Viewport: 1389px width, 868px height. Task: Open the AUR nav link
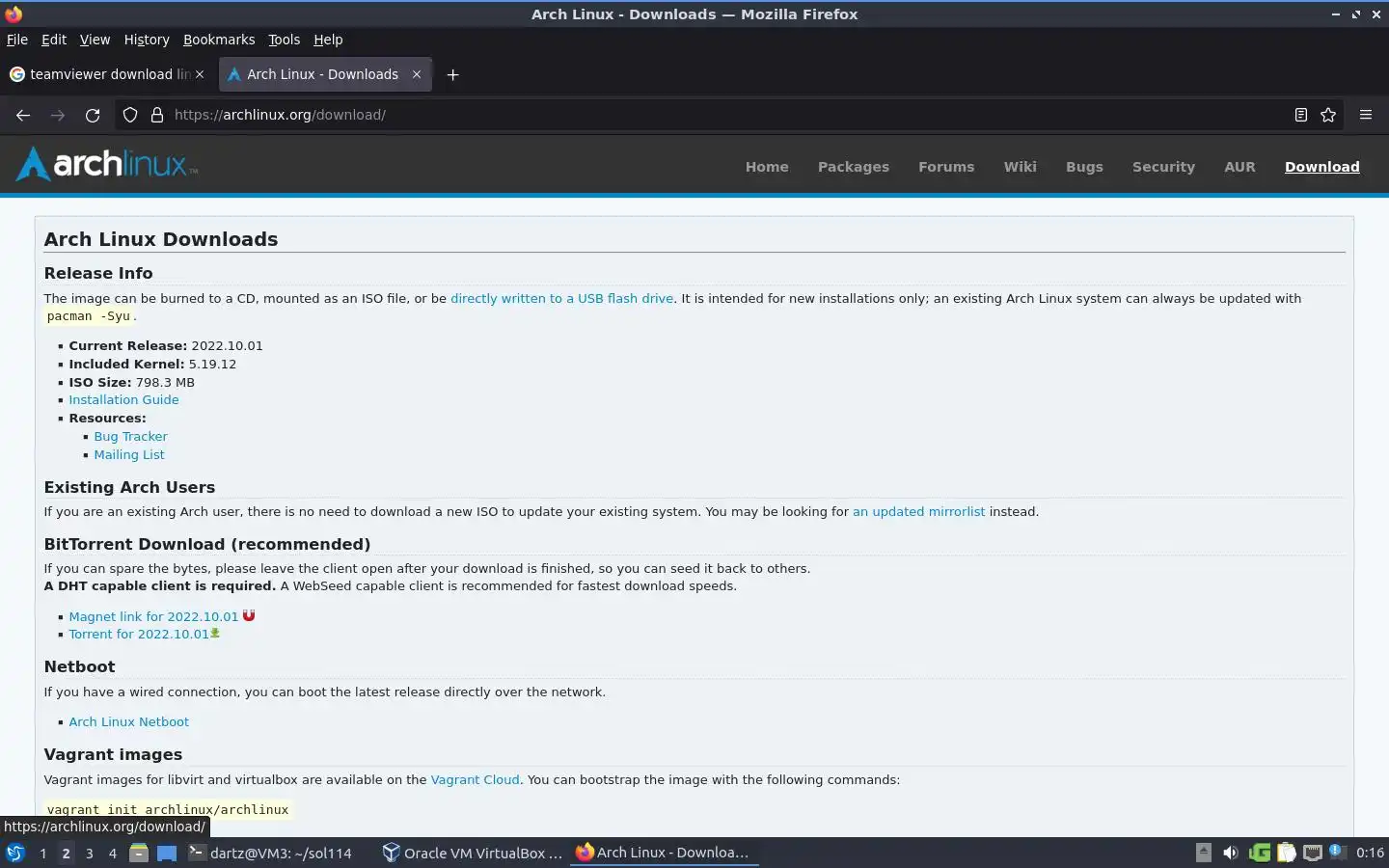point(1239,167)
